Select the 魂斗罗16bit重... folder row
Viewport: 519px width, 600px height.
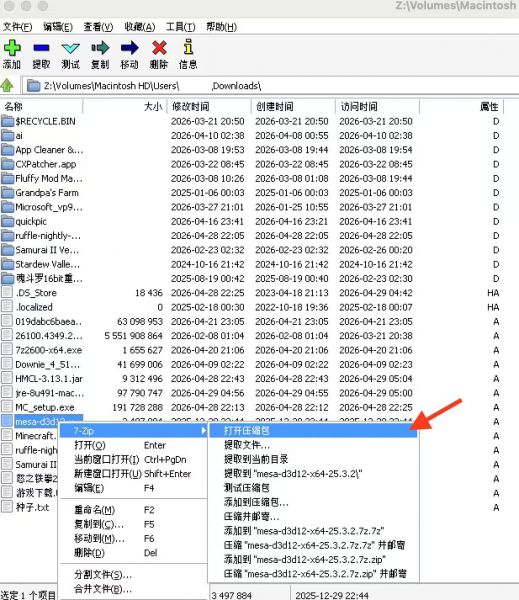tap(252, 279)
